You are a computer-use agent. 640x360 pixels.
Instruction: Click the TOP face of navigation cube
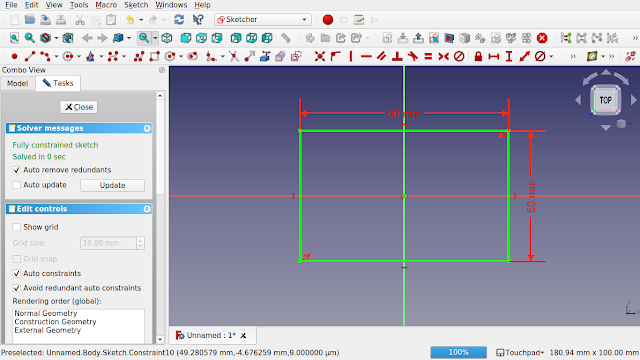[x=605, y=100]
